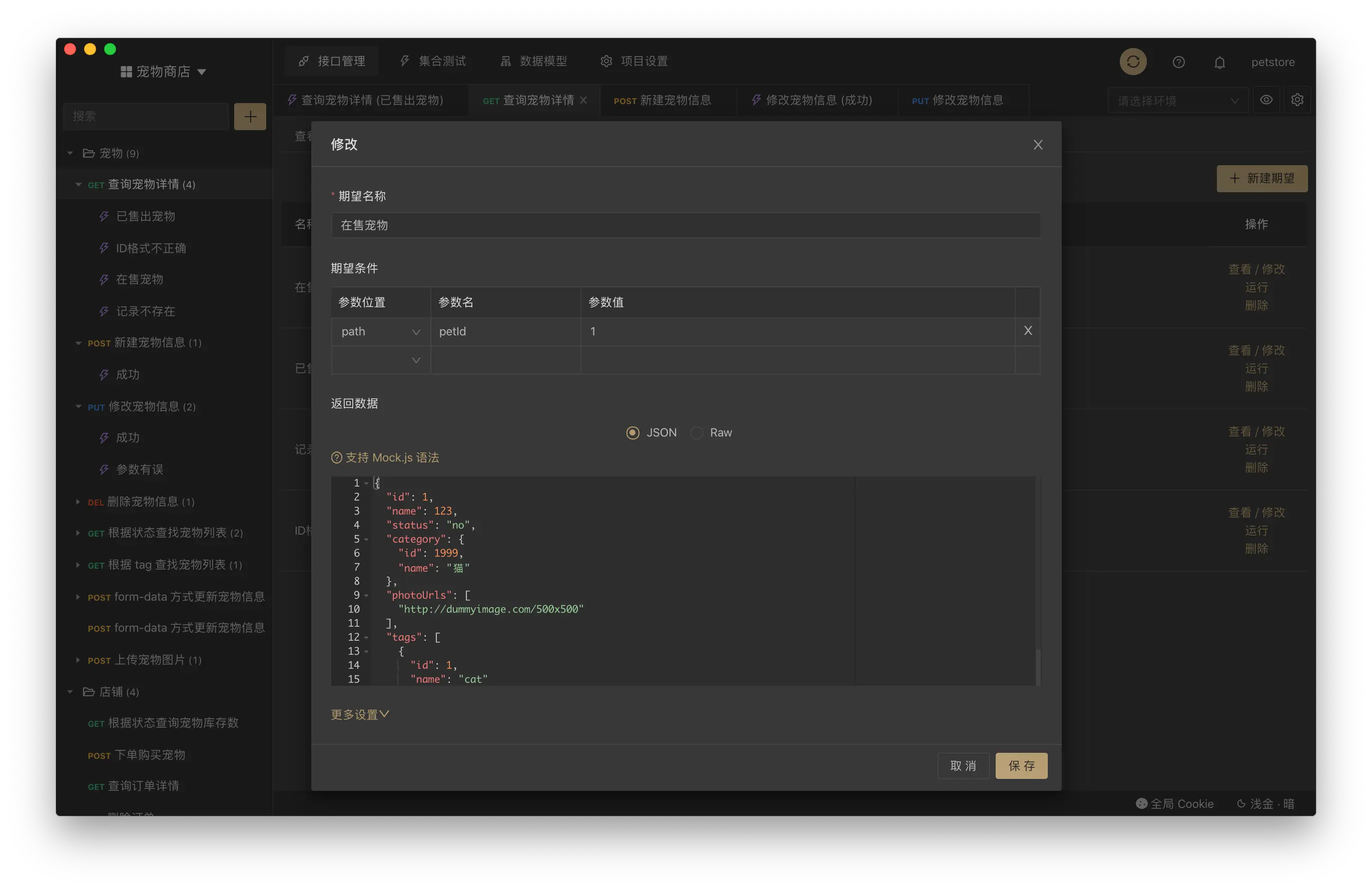This screenshot has width=1372, height=890.
Task: Expand the 删除宠物信息 tree node
Action: pyautogui.click(x=78, y=502)
